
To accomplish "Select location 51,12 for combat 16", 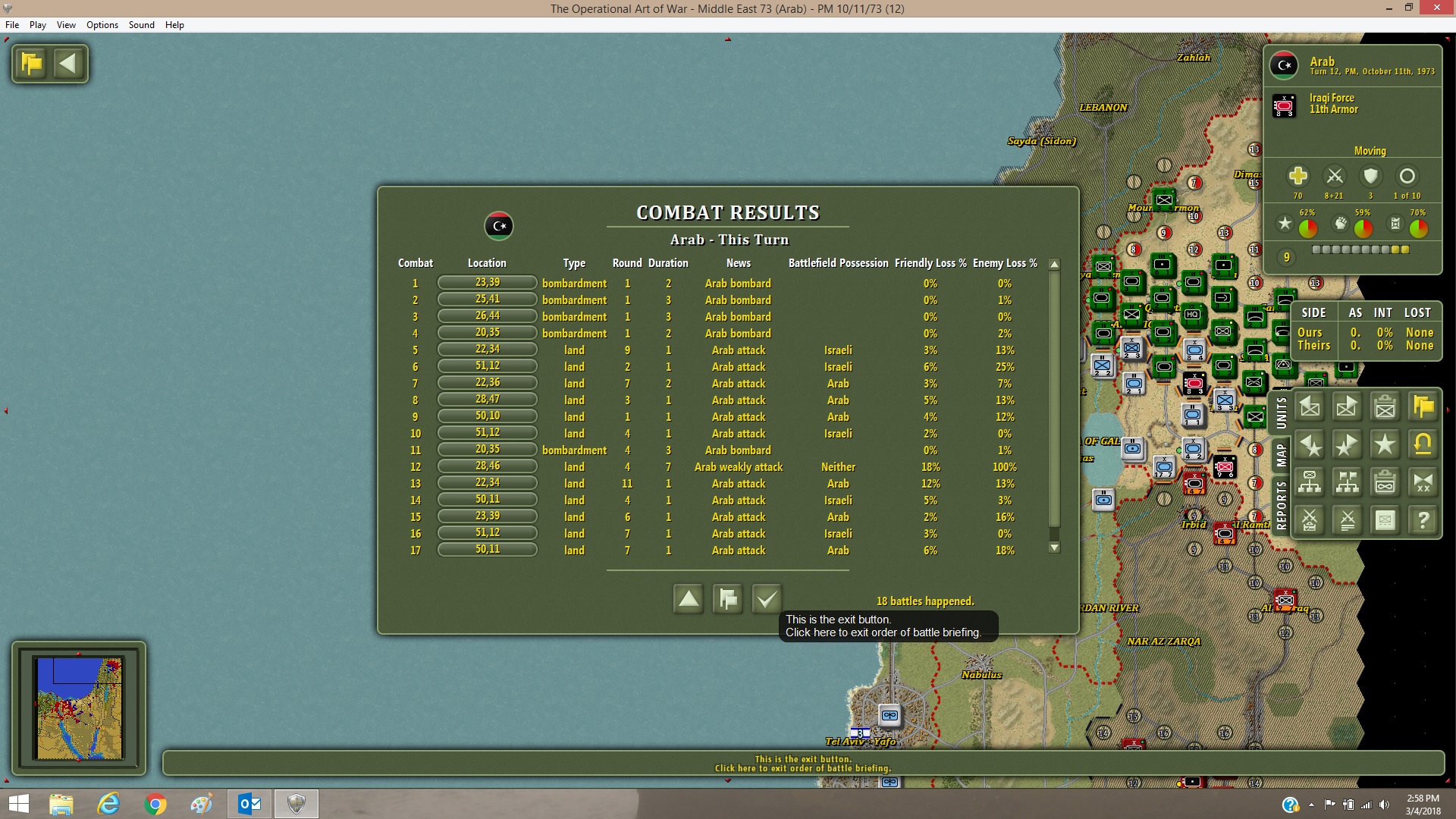I will coord(488,533).
